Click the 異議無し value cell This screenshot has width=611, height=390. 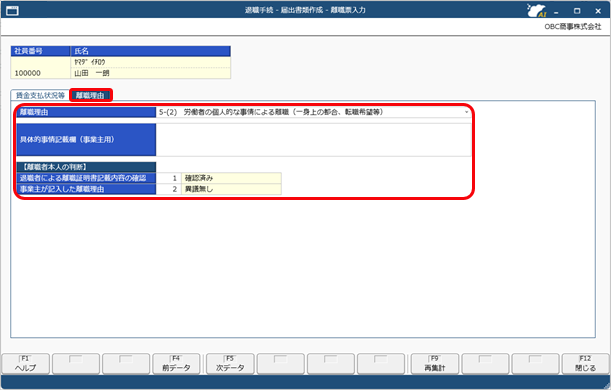(231, 189)
